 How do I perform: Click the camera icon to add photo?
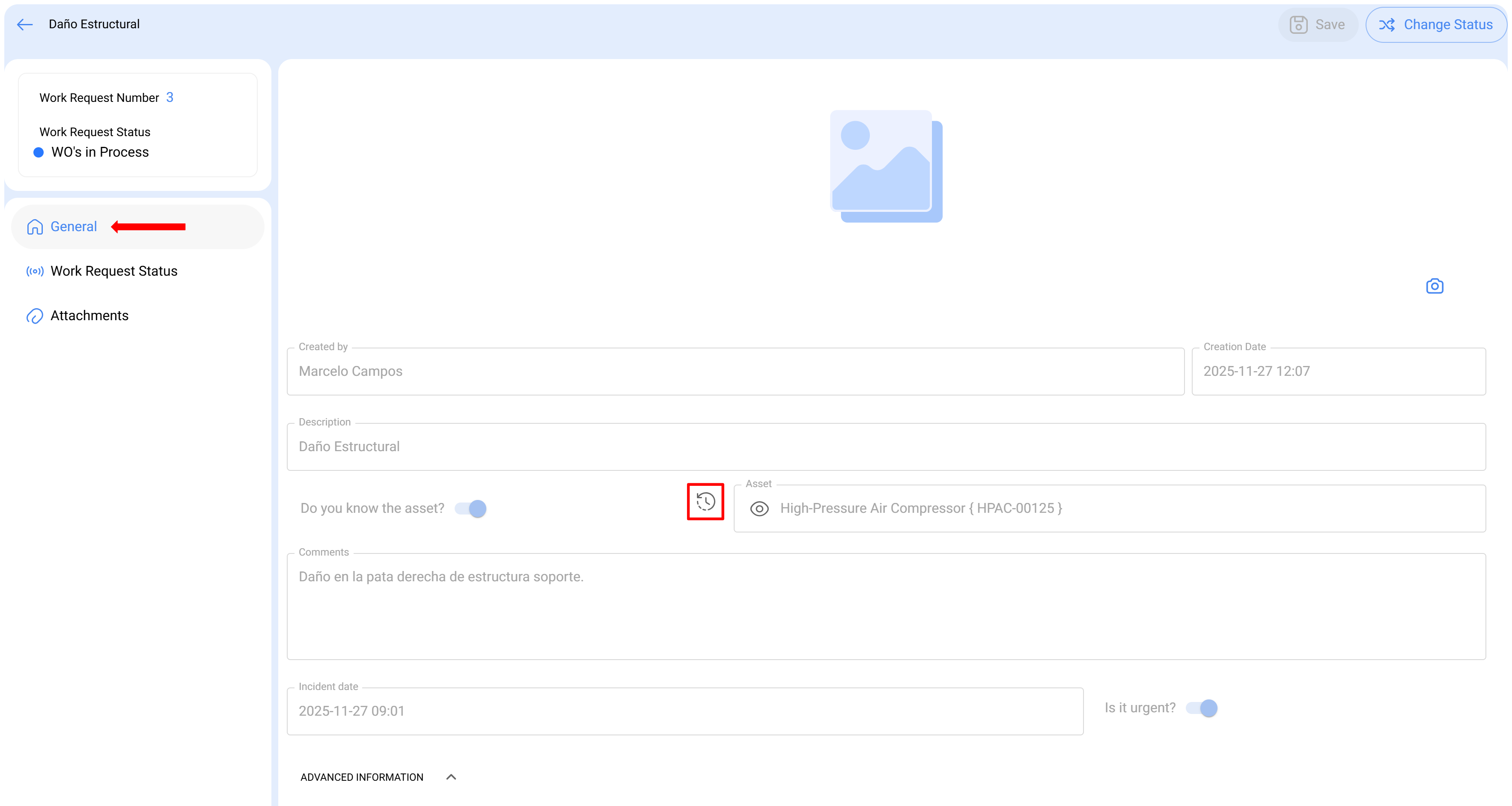(1435, 286)
